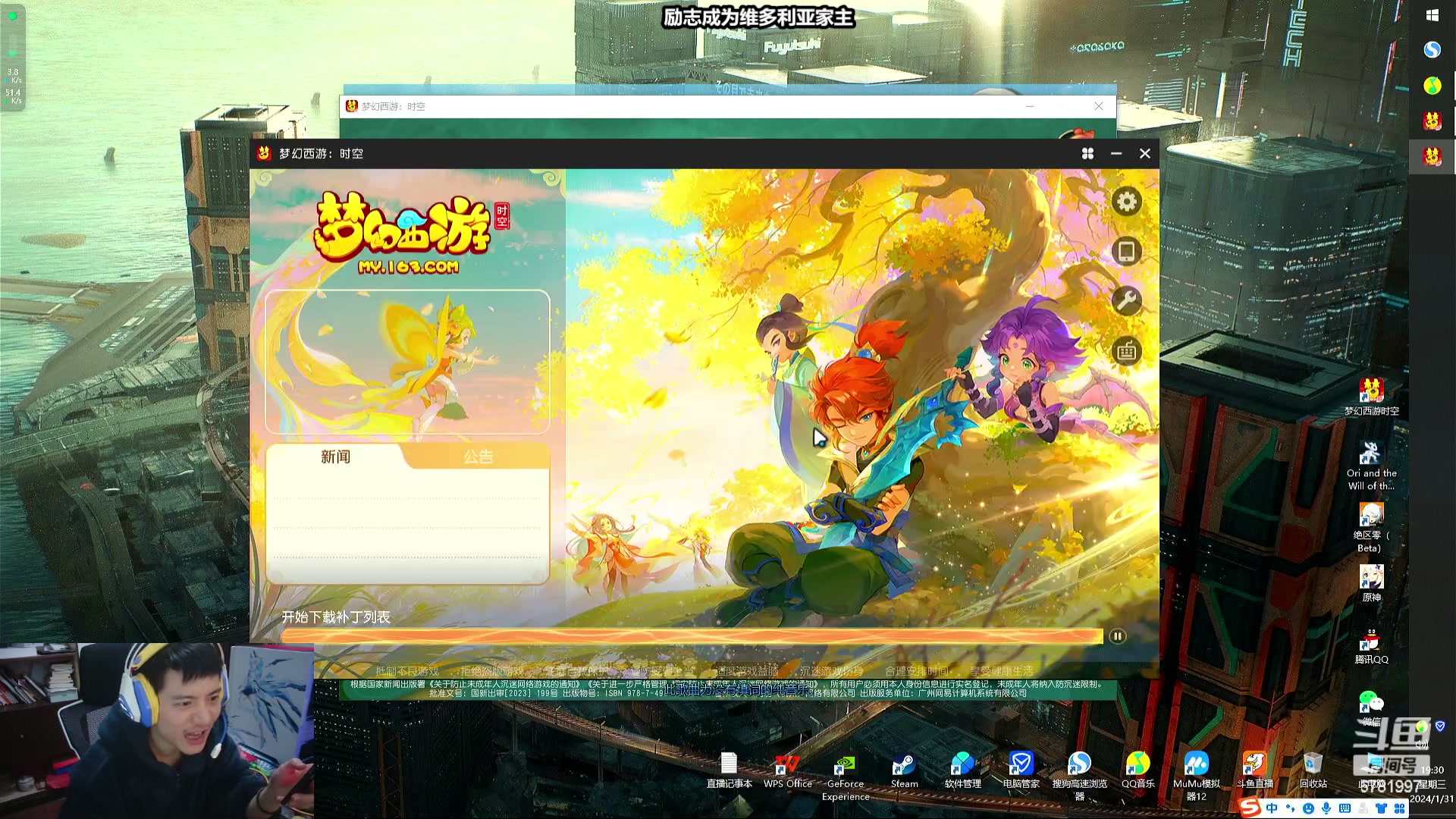The height and width of the screenshot is (819, 1456).
Task: Open the 电脑管家 desktop shortcut
Action: 1021,770
